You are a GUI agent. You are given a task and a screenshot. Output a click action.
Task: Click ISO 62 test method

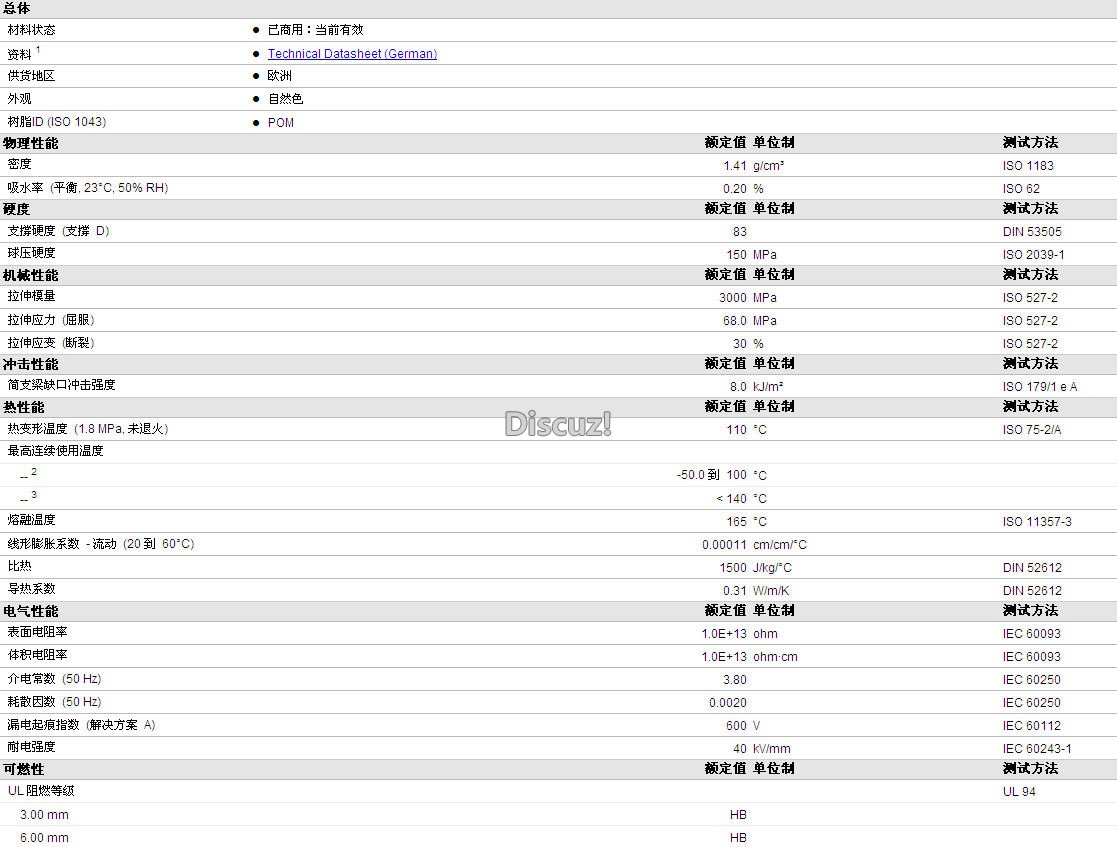tap(1021, 189)
